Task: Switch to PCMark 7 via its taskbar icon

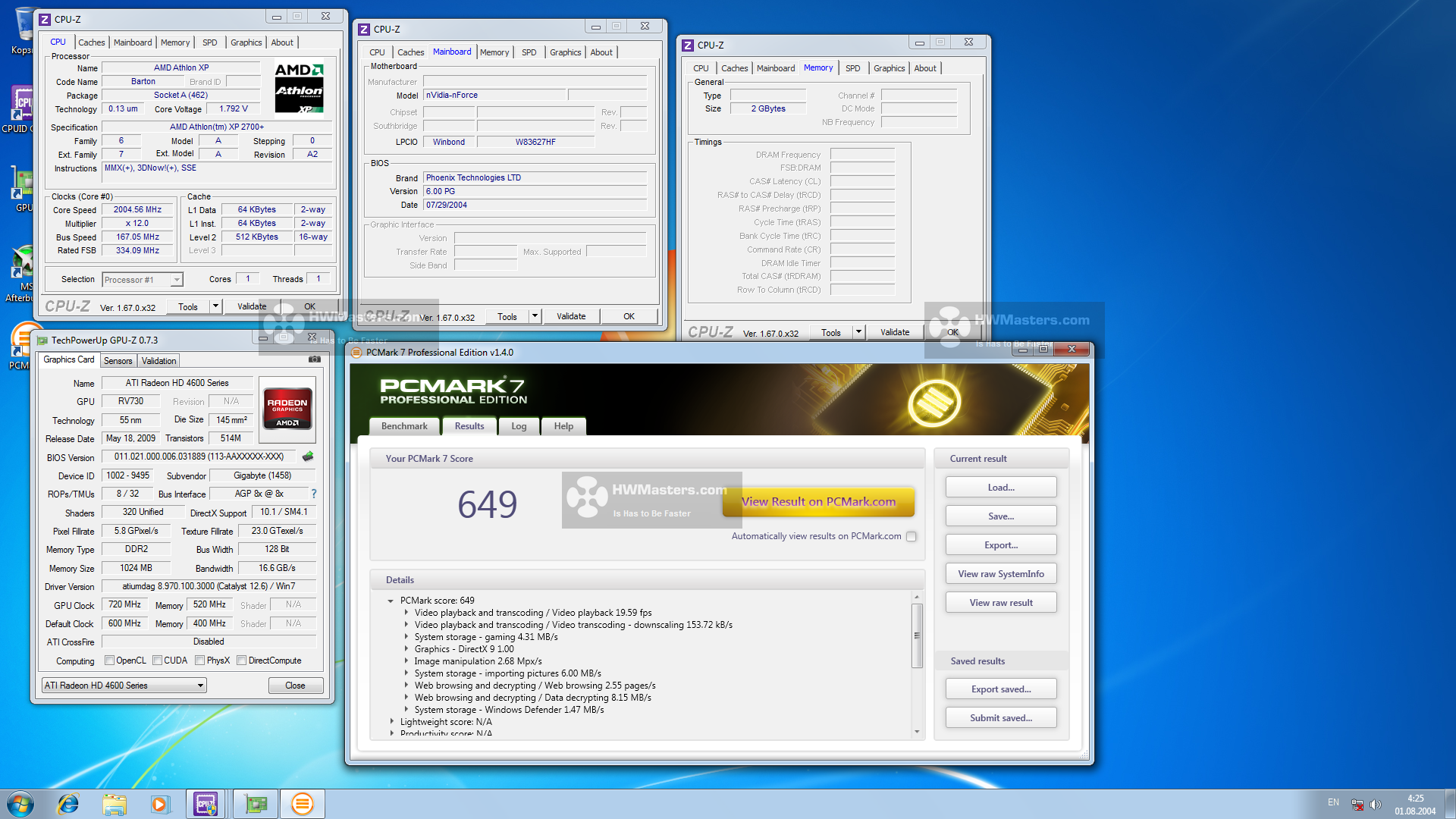Action: (303, 804)
